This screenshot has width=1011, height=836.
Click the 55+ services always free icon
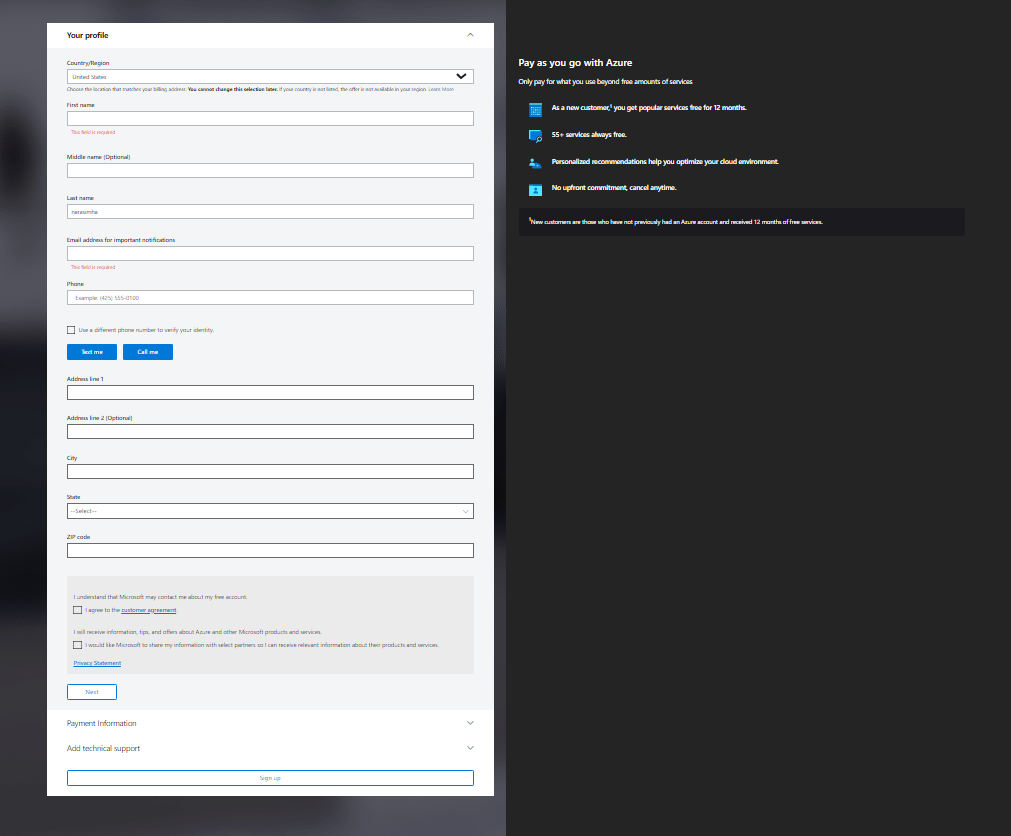[x=535, y=136]
